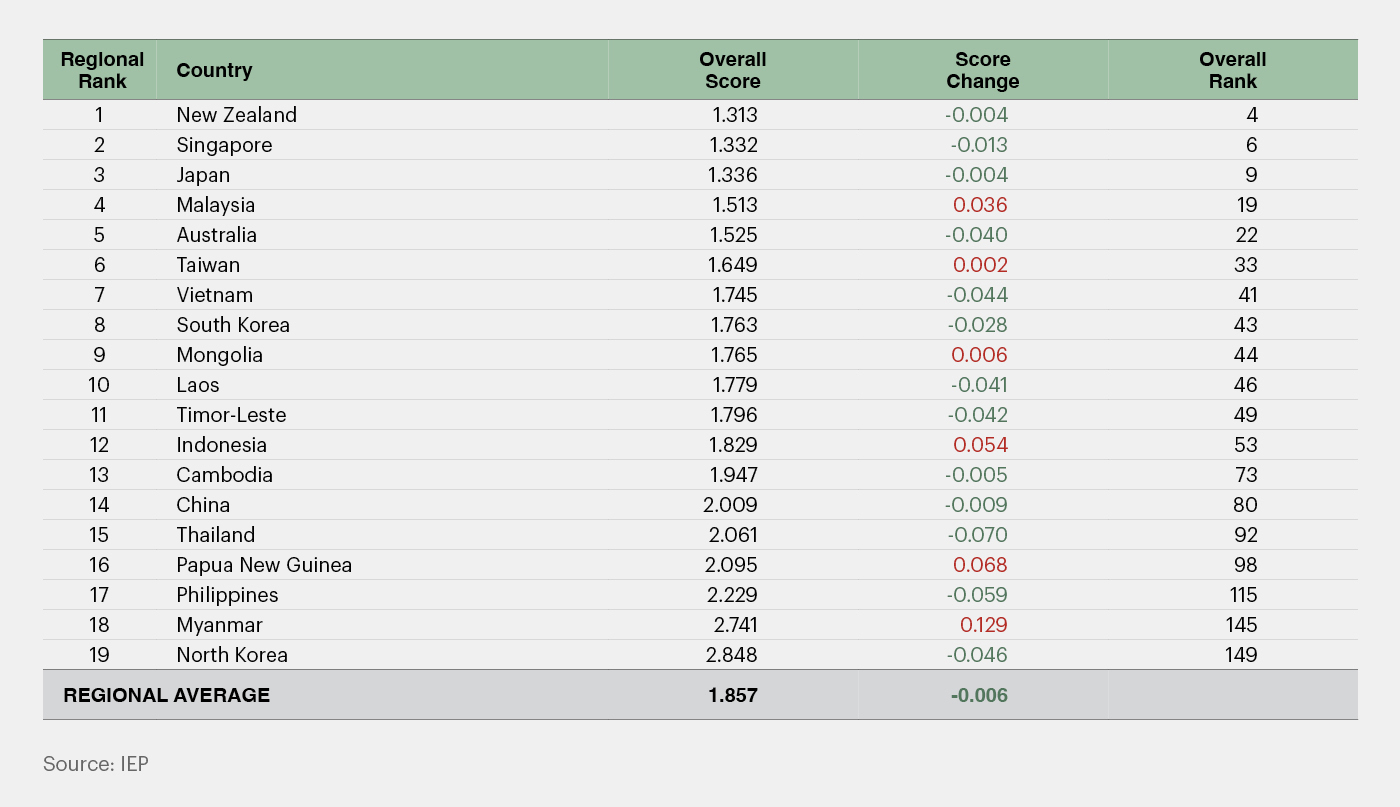Click Timor-Leste's score change -0.042
The width and height of the screenshot is (1400, 807).
(977, 415)
